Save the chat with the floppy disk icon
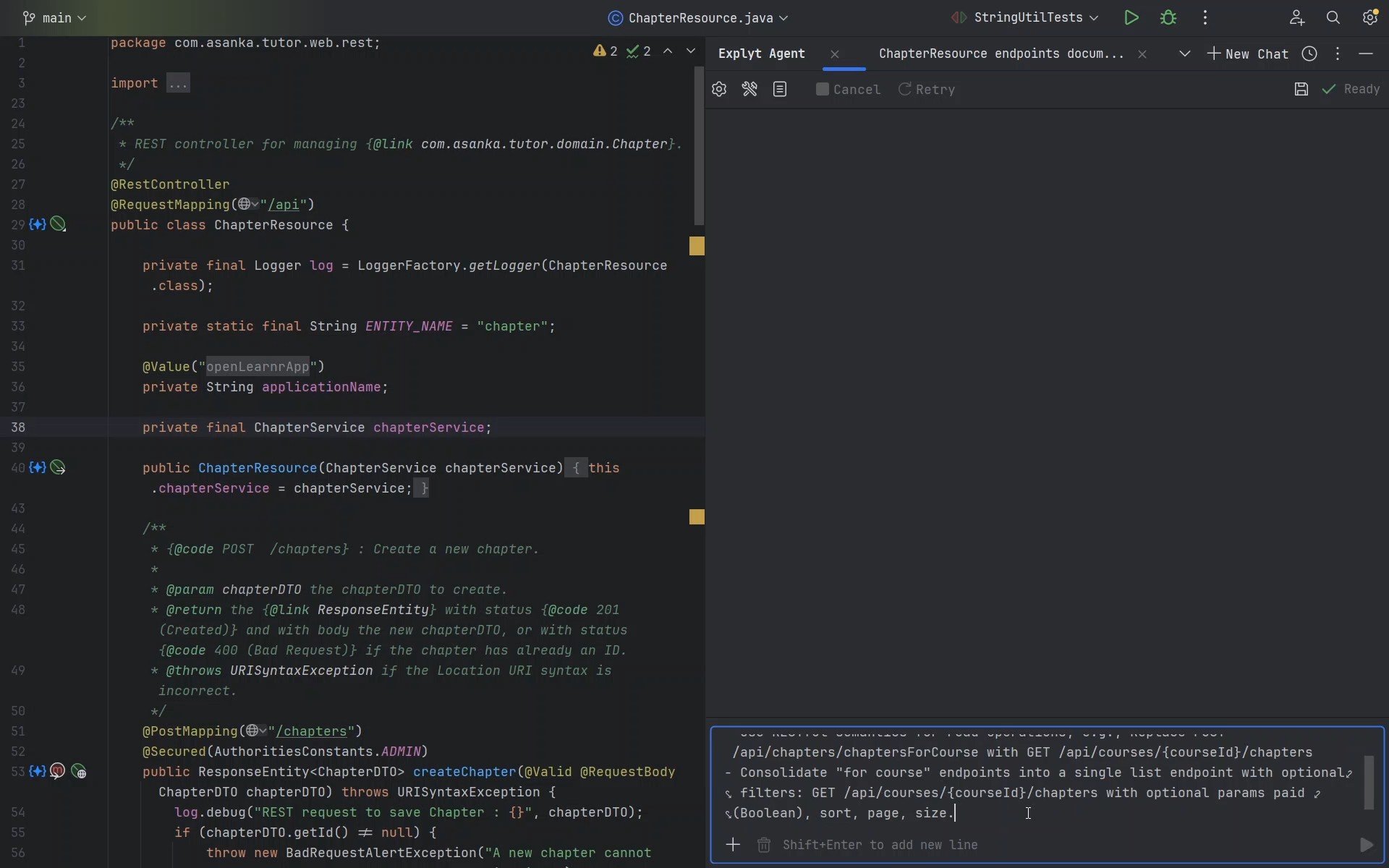 (x=1301, y=89)
